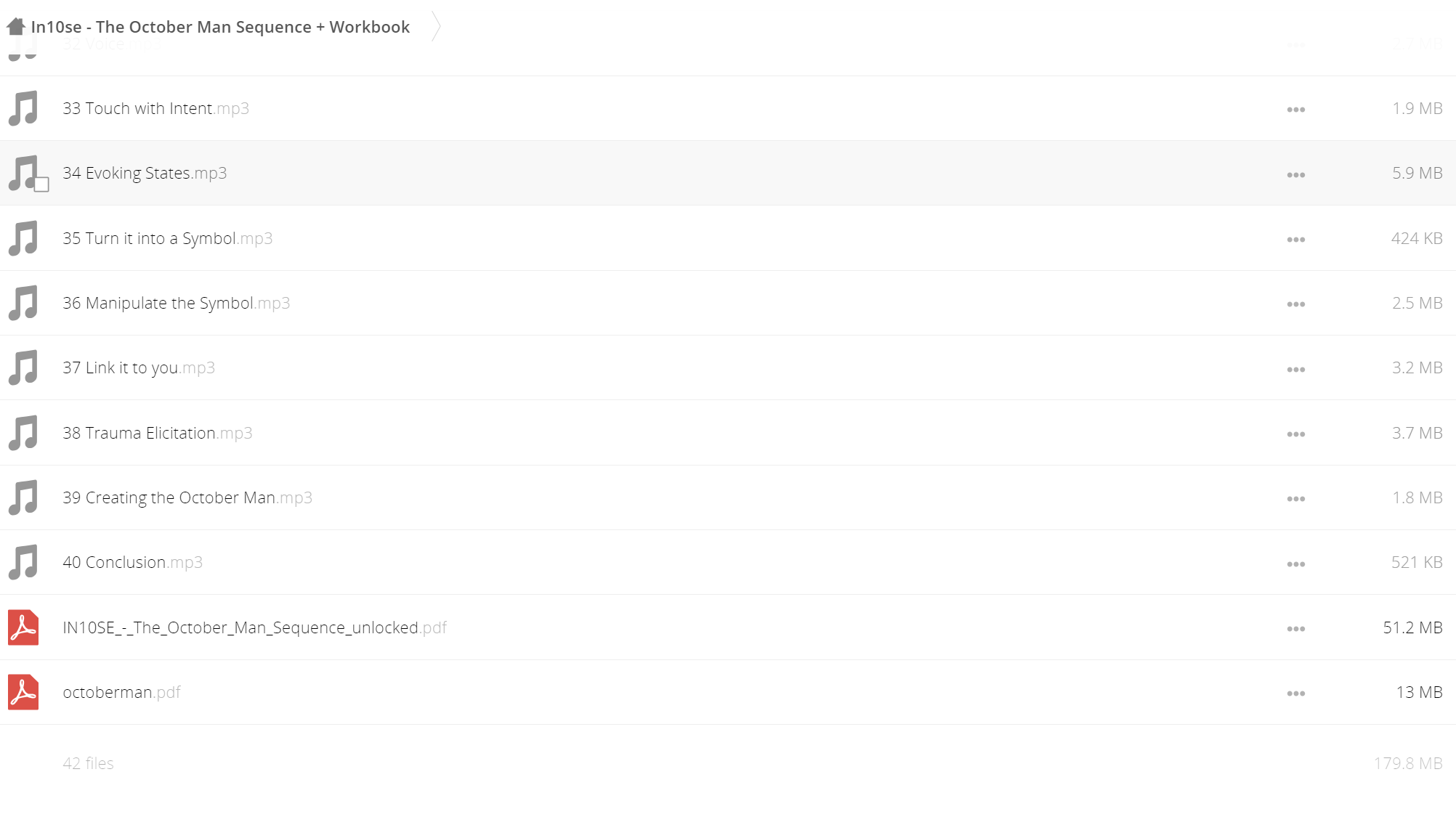
Task: Open more actions menu for 37 Link it to you
Action: click(x=1296, y=370)
